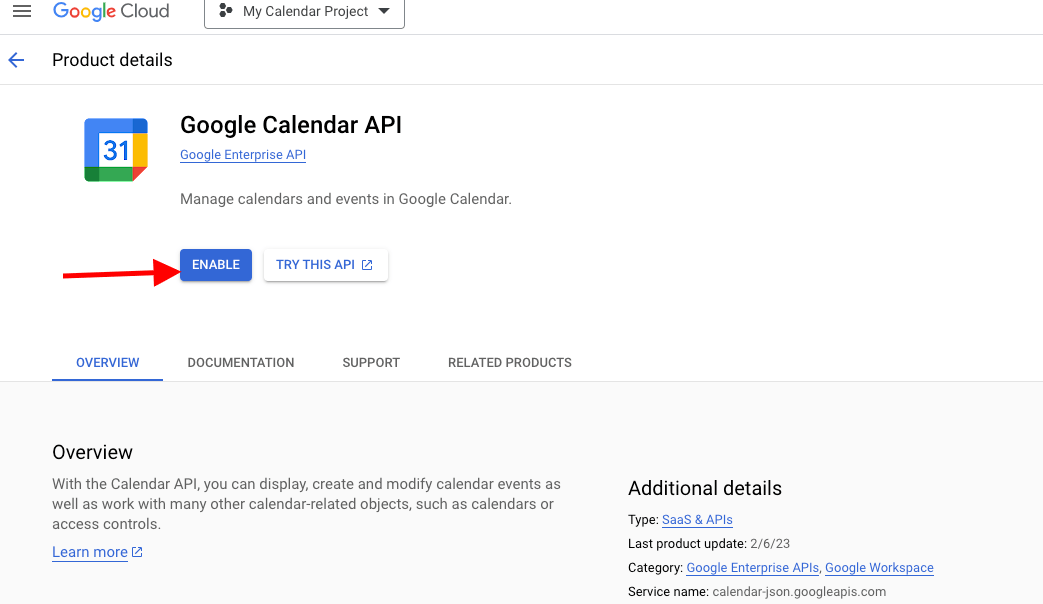Open TRY THIS API in the API explorer
Image resolution: width=1043 pixels, height=604 pixels.
tap(320, 265)
